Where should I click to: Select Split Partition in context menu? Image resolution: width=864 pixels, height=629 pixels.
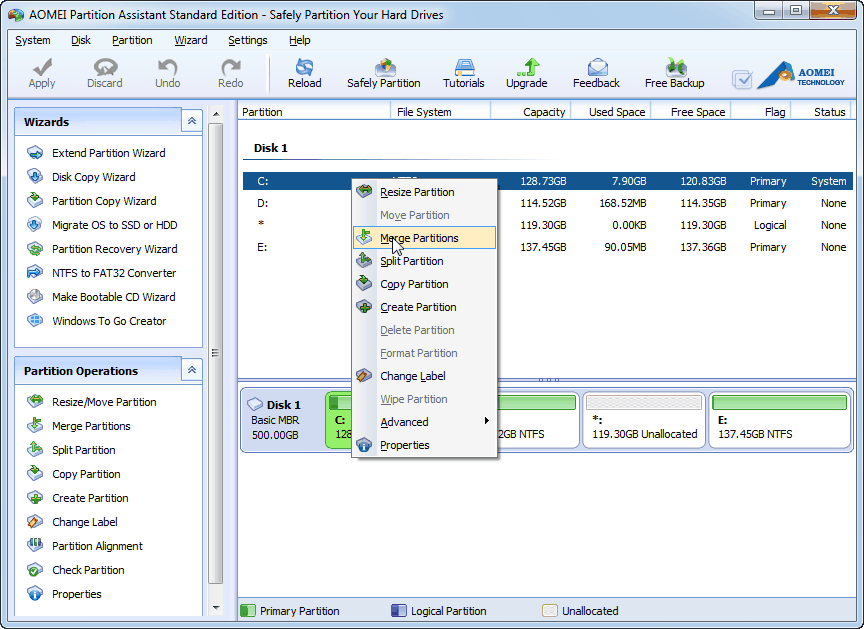pyautogui.click(x=424, y=261)
